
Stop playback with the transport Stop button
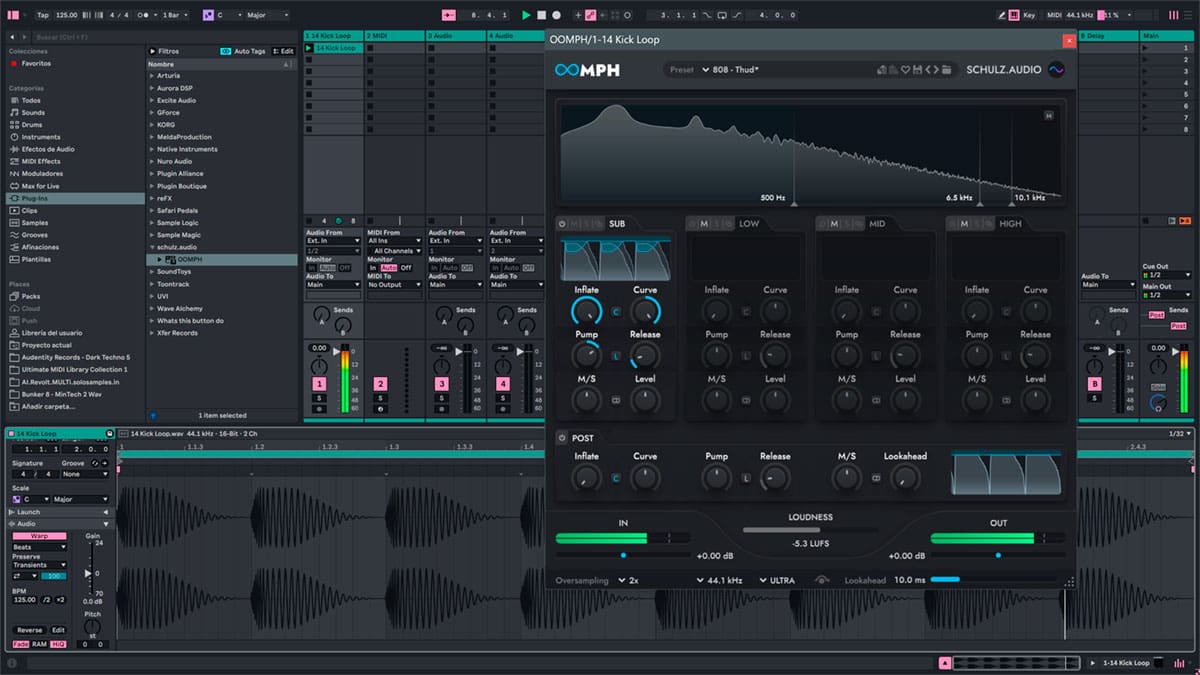click(x=541, y=15)
